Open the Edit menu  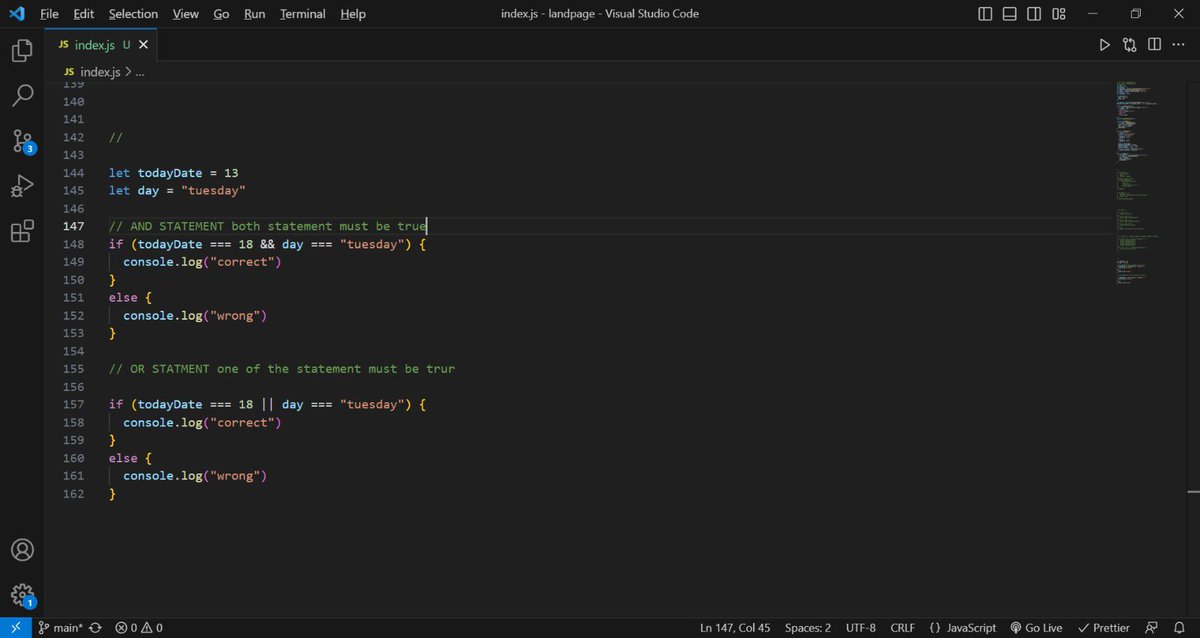83,14
